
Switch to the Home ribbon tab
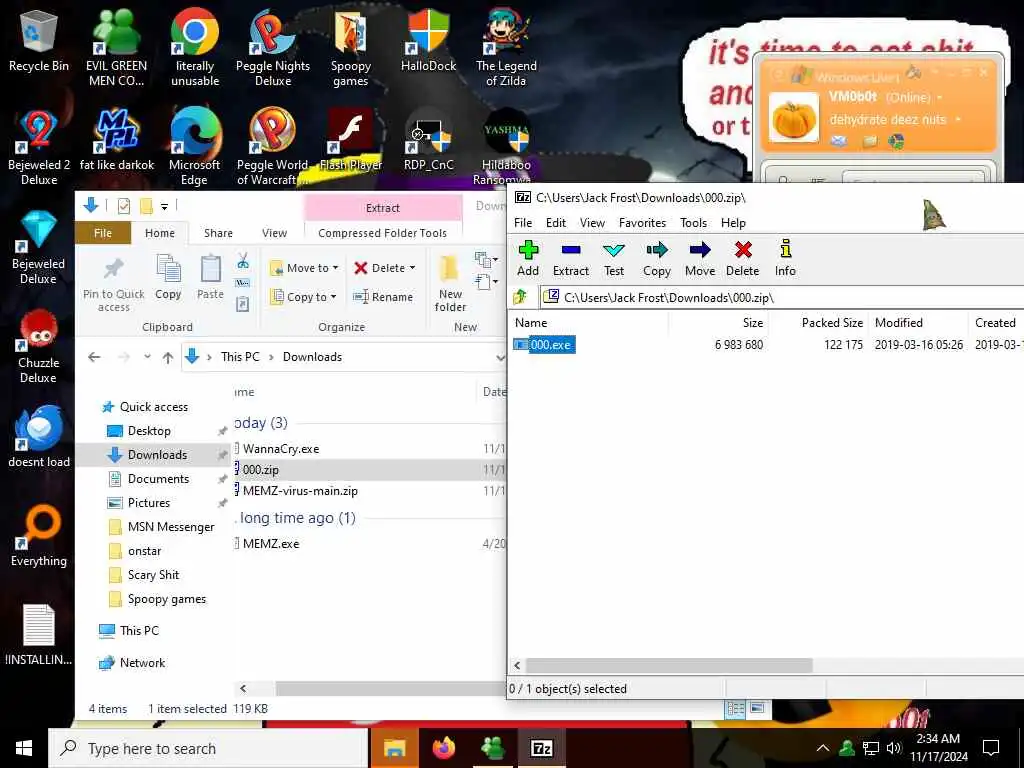coord(160,233)
